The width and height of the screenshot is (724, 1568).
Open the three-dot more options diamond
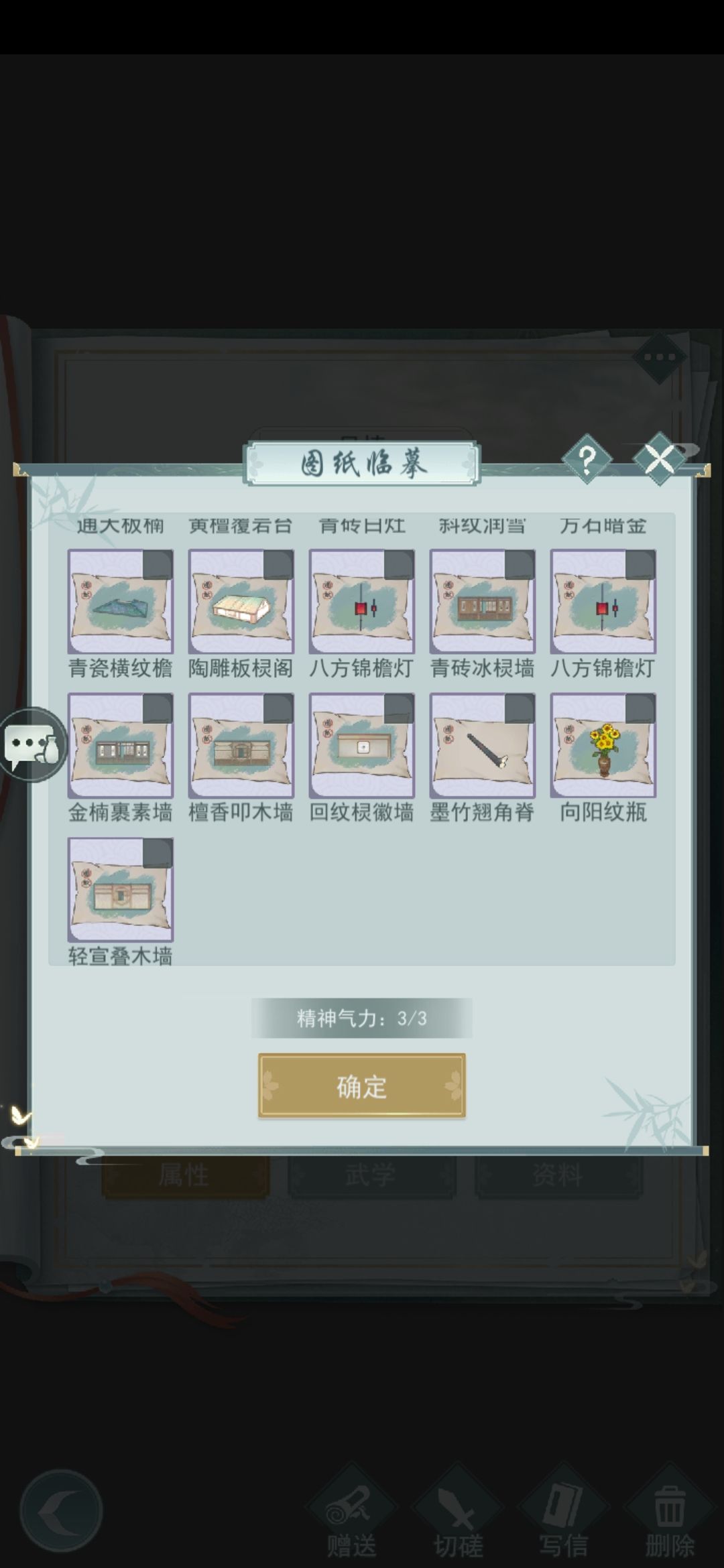660,357
